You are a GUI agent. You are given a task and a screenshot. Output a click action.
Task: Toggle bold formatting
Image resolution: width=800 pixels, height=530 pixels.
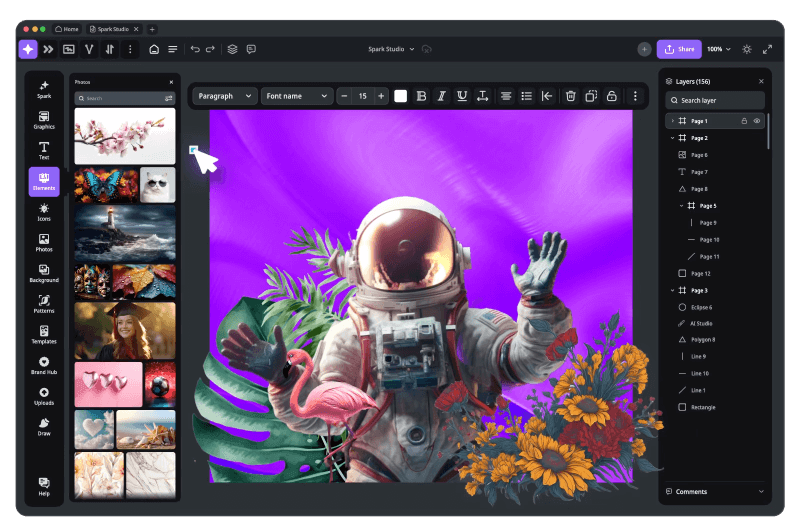pyautogui.click(x=421, y=96)
